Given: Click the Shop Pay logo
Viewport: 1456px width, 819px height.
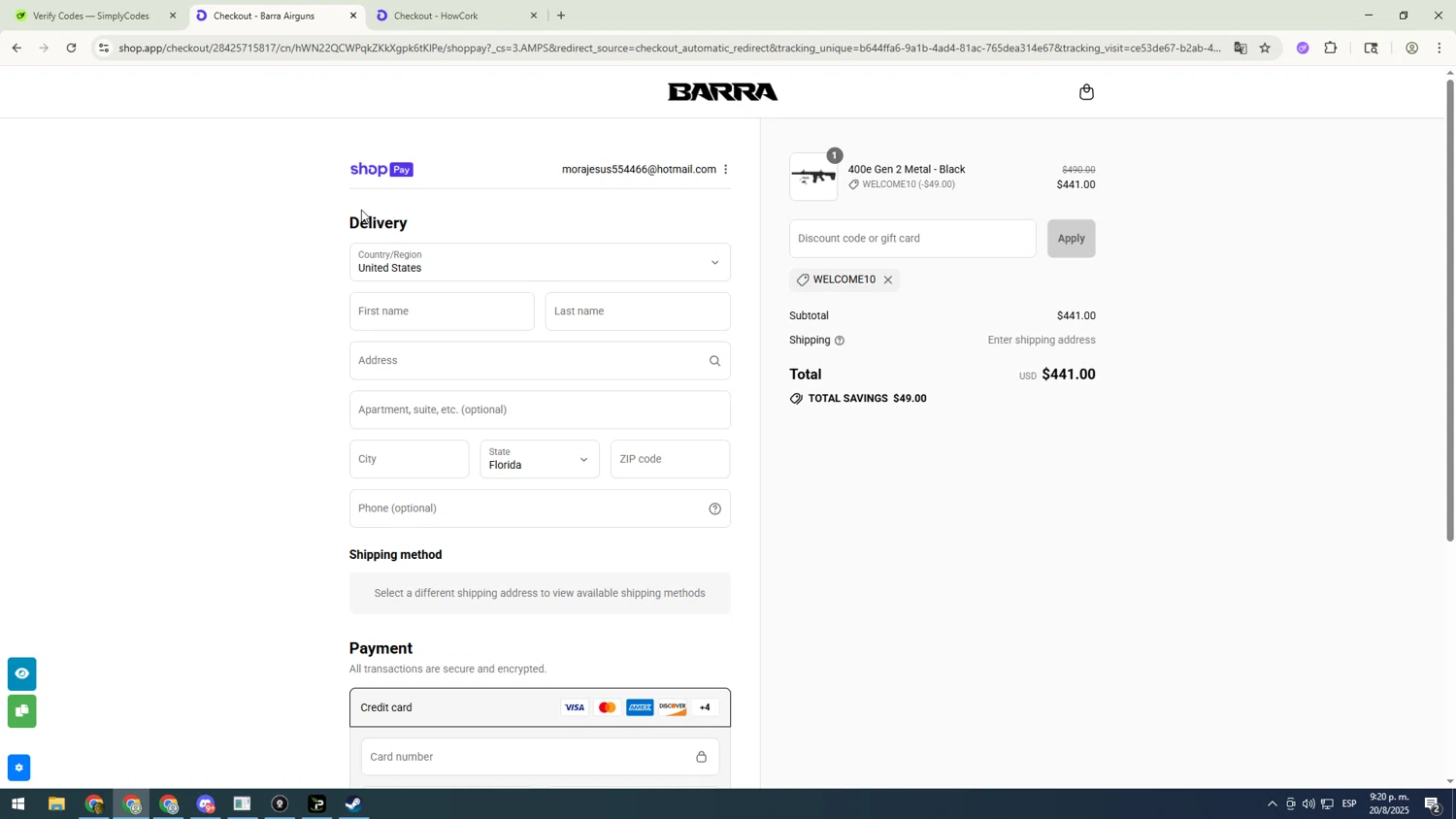Looking at the screenshot, I should [x=381, y=170].
